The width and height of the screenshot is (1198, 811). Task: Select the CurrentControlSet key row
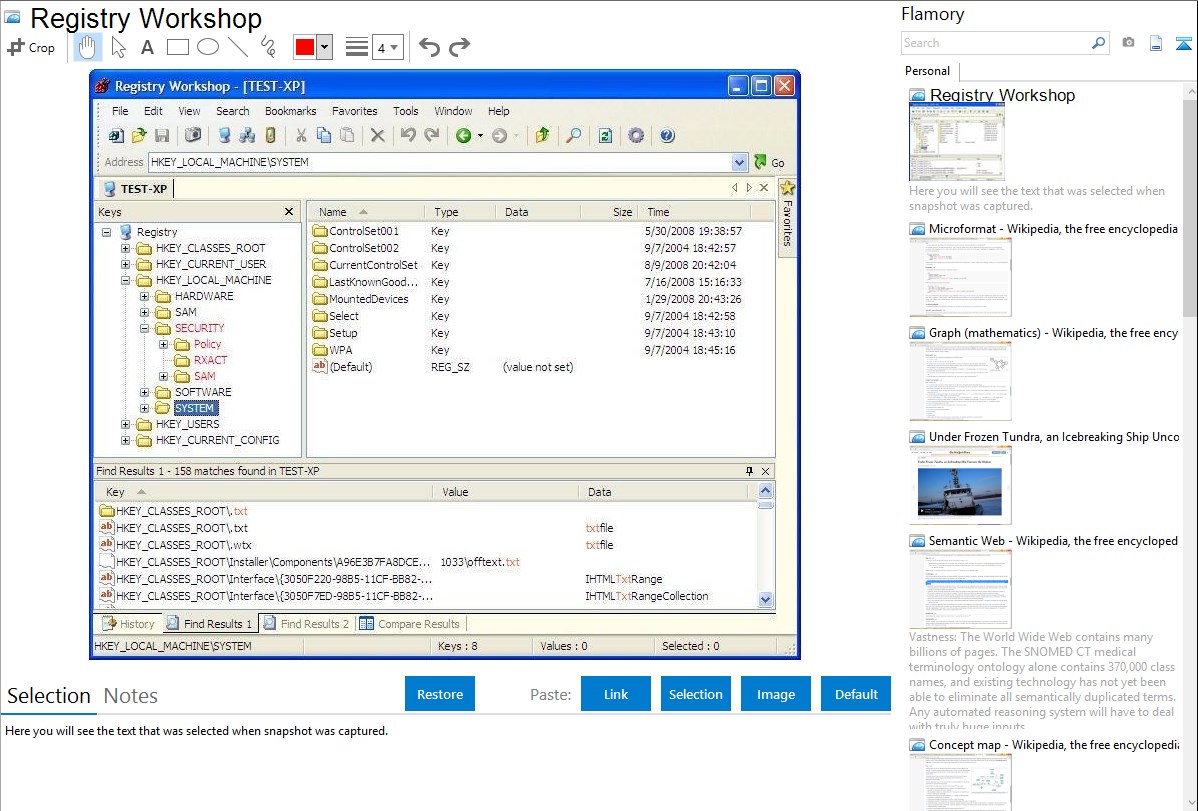(x=373, y=265)
